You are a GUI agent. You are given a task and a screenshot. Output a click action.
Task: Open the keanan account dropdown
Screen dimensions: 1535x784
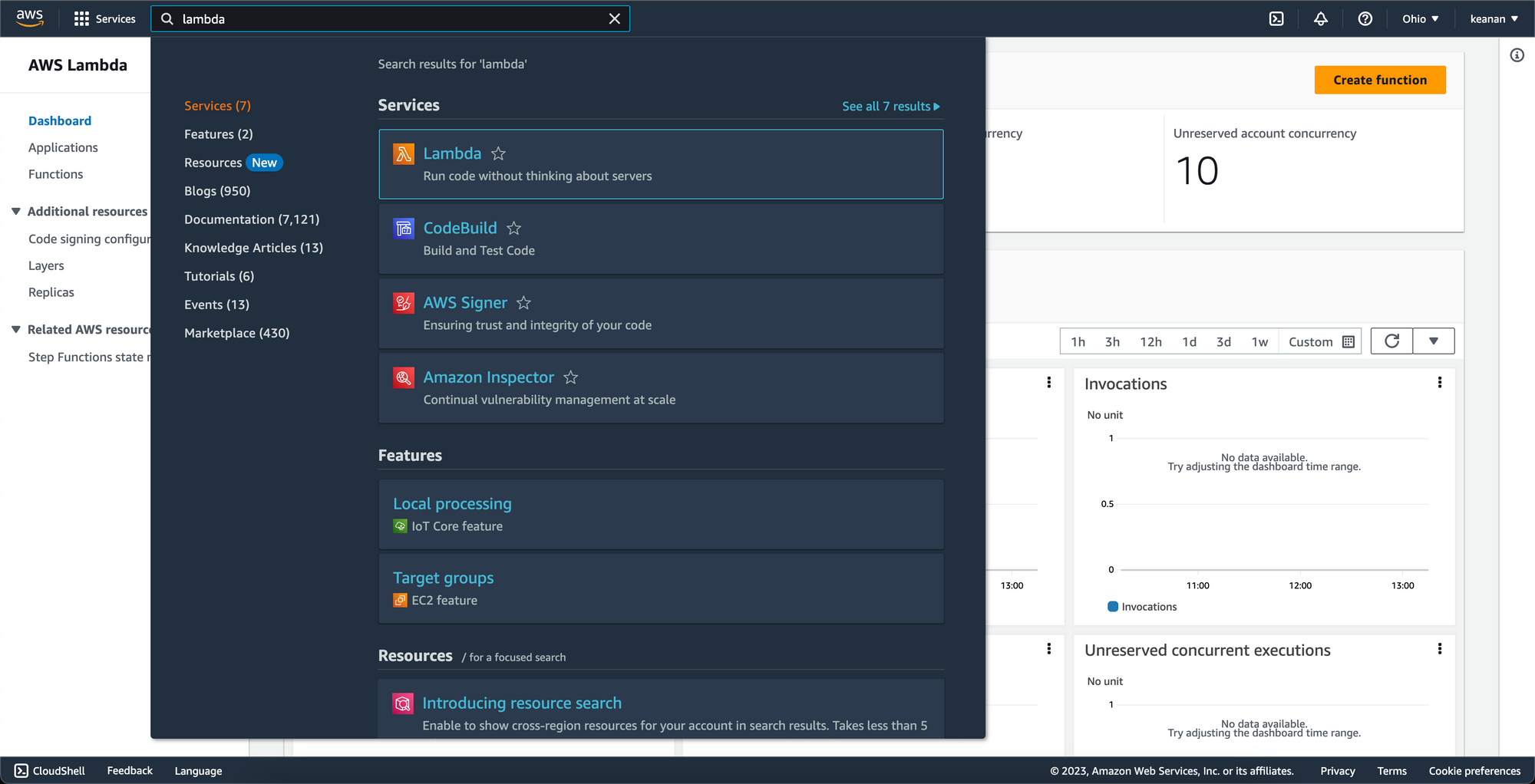coord(1494,19)
